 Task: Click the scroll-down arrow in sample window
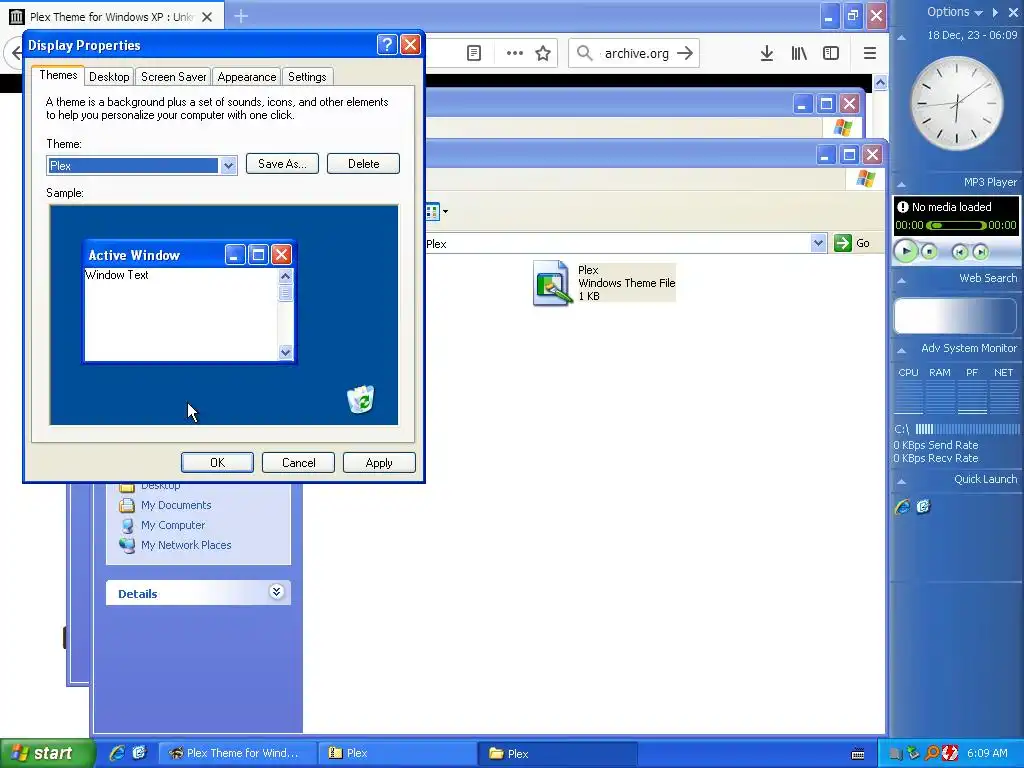click(285, 353)
